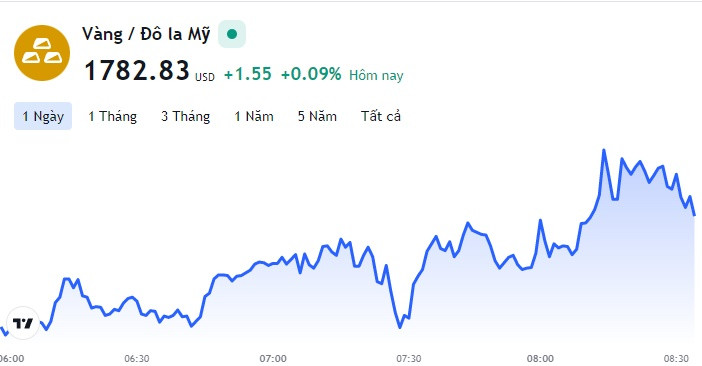Click the +1.55 price change
The width and height of the screenshot is (702, 366).
248,74
